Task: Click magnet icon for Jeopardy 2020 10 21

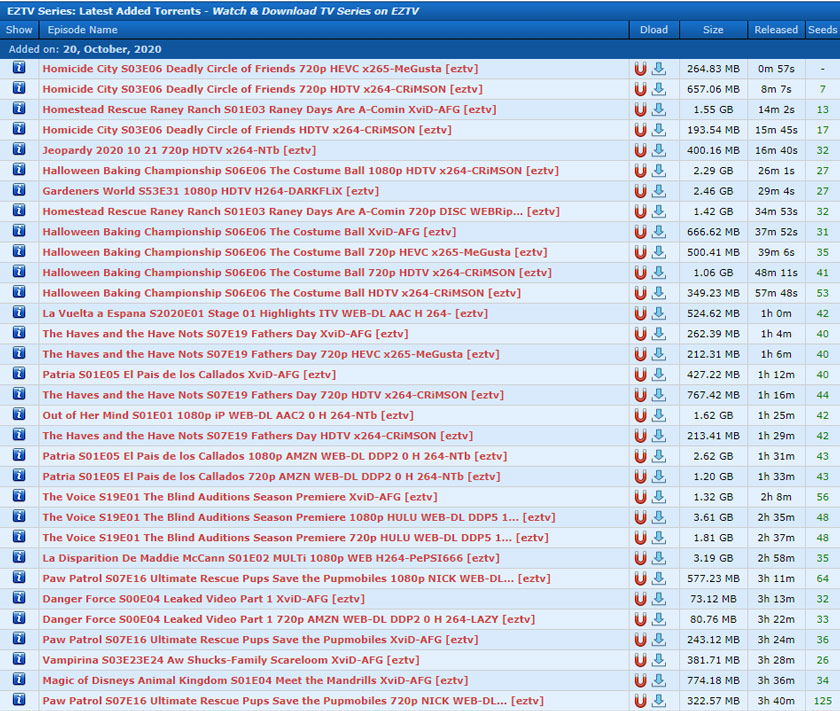Action: click(x=640, y=150)
